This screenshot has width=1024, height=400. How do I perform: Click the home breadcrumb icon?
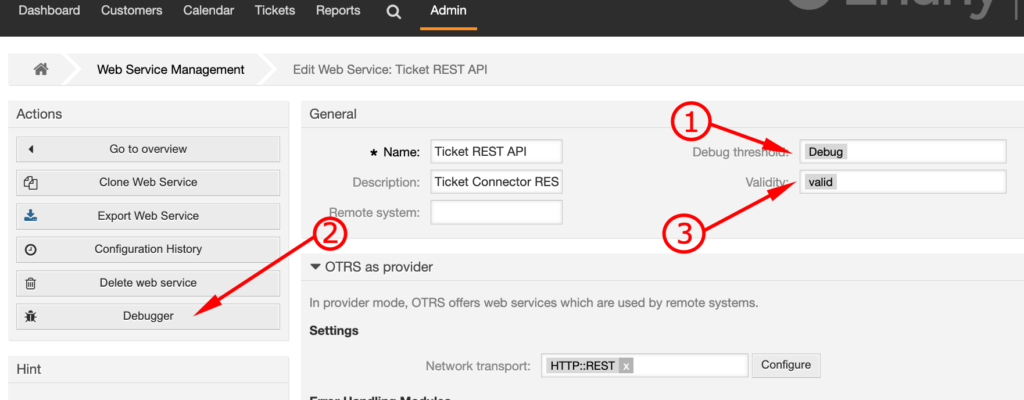[x=41, y=69]
